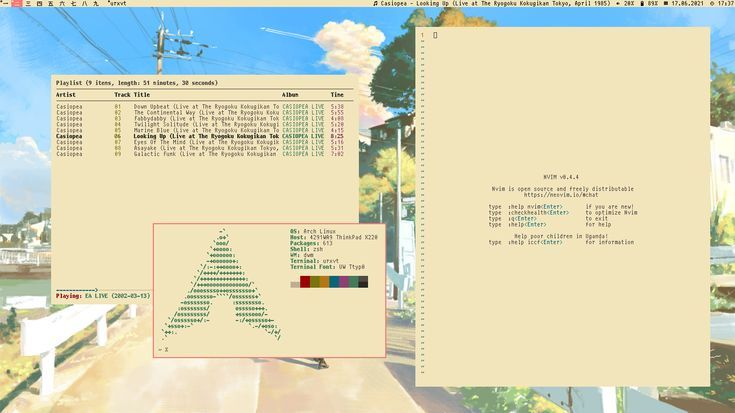The image size is (735, 413).
Task: Click the Time column header in the playlist
Action: point(337,95)
